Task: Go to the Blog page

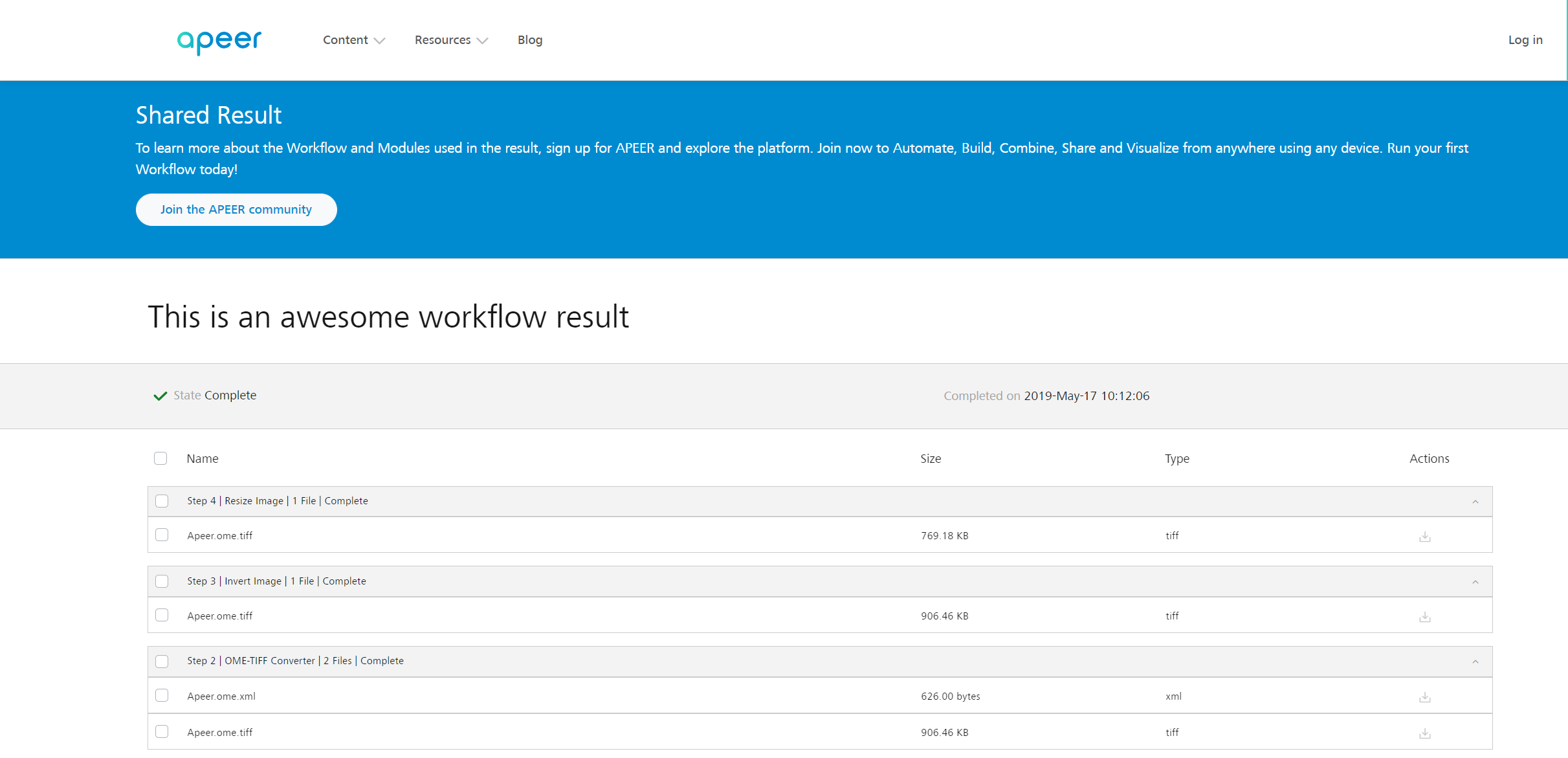Action: (x=529, y=40)
